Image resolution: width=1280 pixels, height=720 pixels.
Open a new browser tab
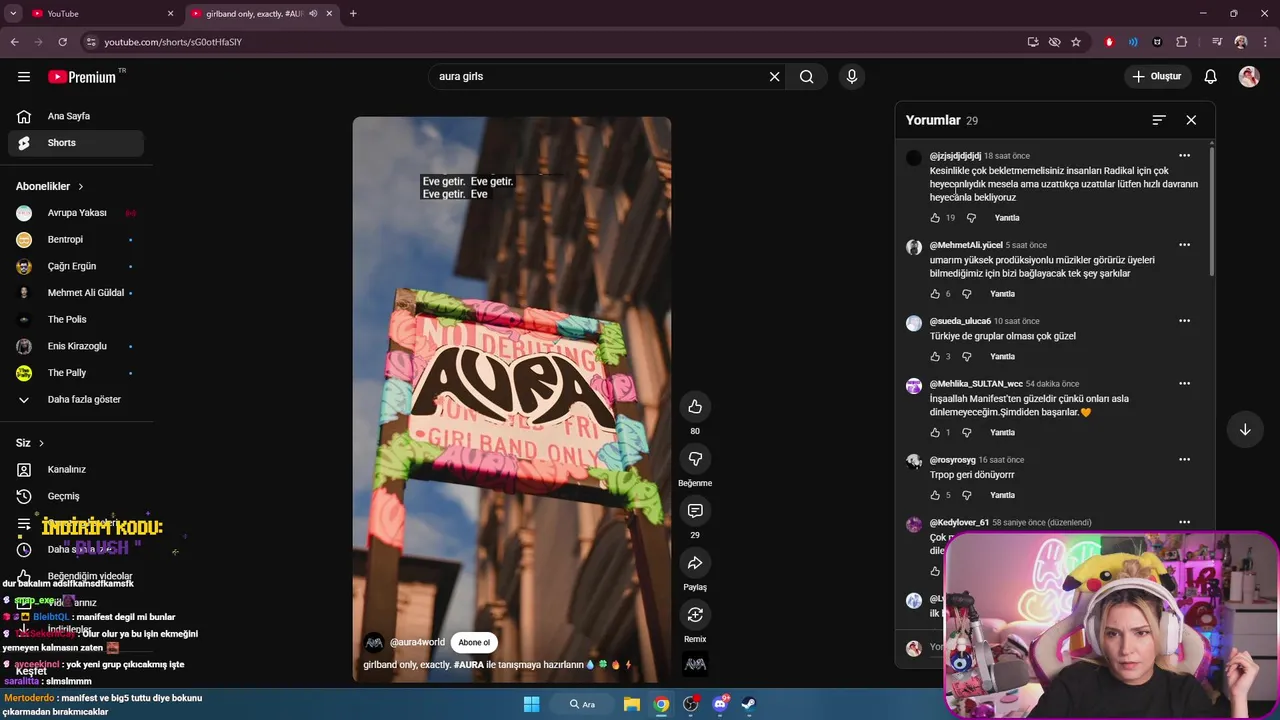(x=353, y=14)
